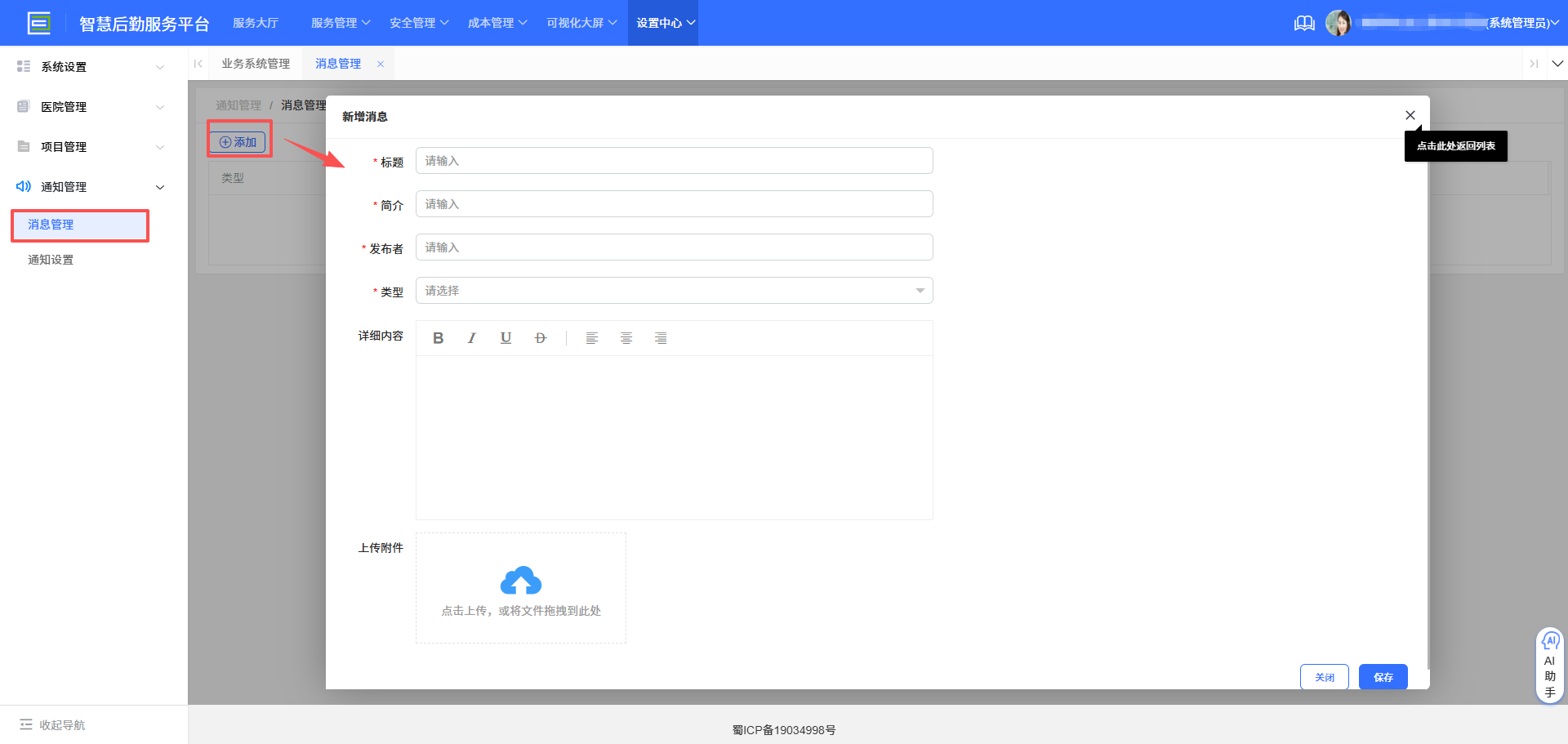
Task: Switch to the 业务系统管理 tab
Action: (255, 63)
